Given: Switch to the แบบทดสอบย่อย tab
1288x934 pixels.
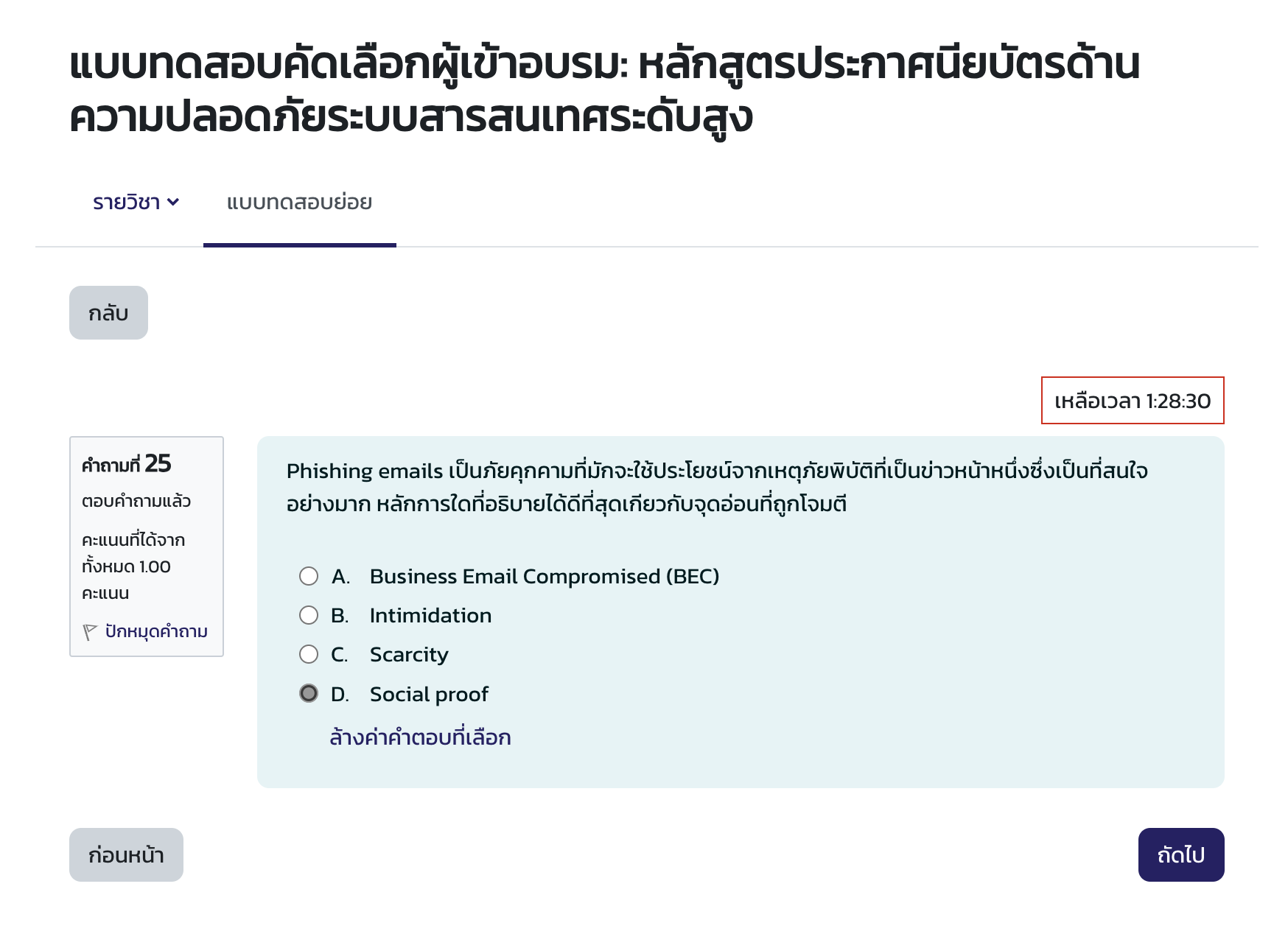Looking at the screenshot, I should point(300,202).
